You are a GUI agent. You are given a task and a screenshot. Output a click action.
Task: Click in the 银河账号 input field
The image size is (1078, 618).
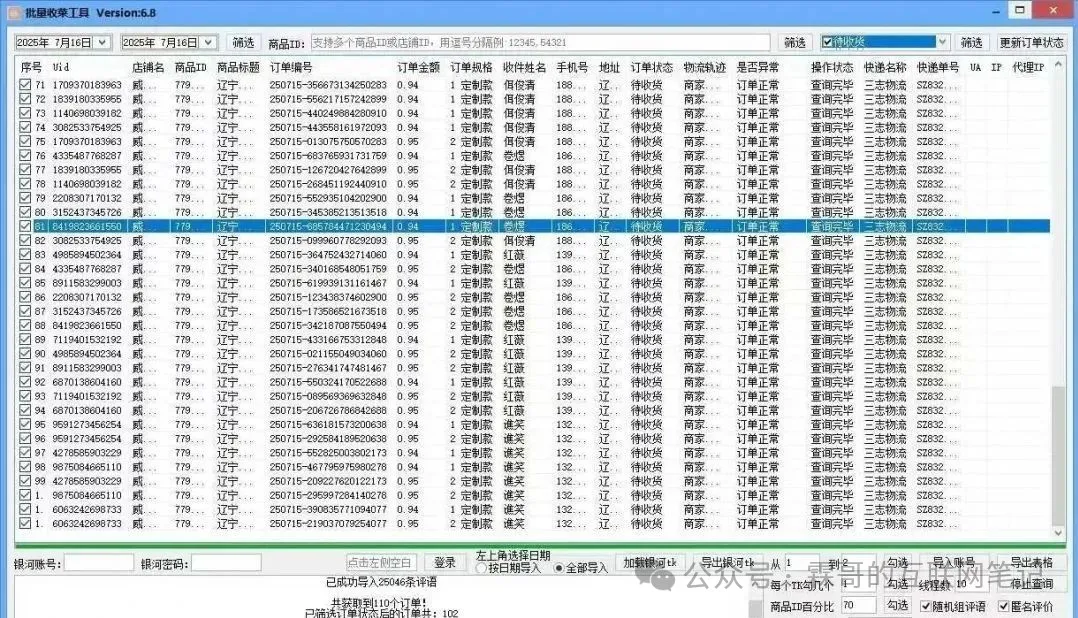click(99, 563)
